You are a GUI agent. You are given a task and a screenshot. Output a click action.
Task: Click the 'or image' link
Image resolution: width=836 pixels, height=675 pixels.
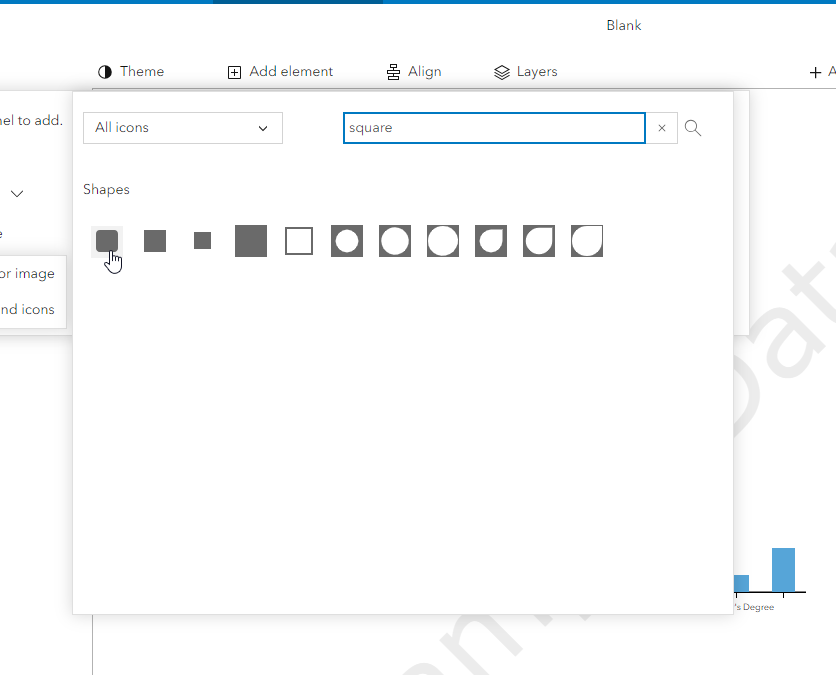coord(26,273)
